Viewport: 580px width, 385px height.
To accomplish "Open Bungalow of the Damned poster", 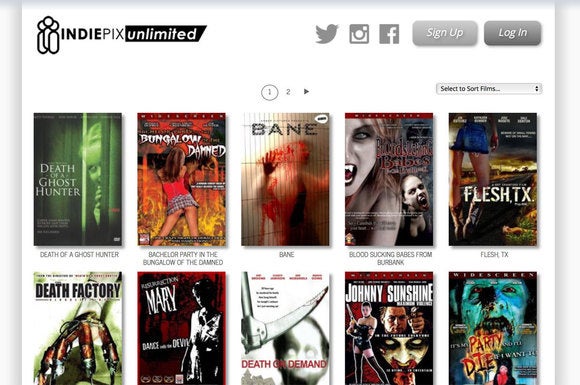I will pyautogui.click(x=181, y=179).
